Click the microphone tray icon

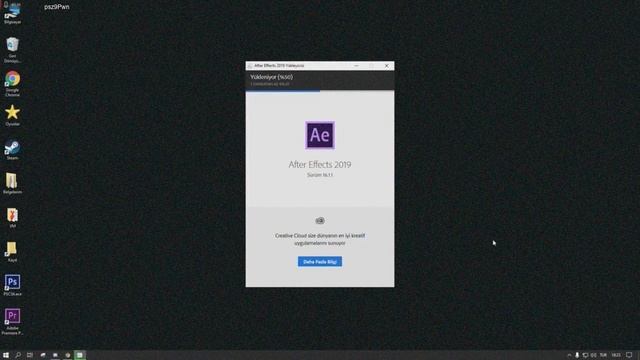point(577,355)
